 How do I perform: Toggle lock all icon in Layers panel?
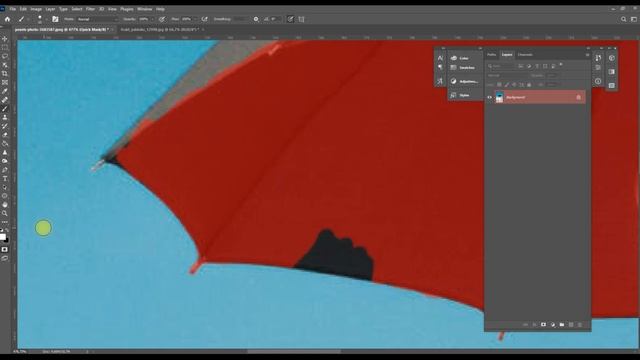coord(529,85)
